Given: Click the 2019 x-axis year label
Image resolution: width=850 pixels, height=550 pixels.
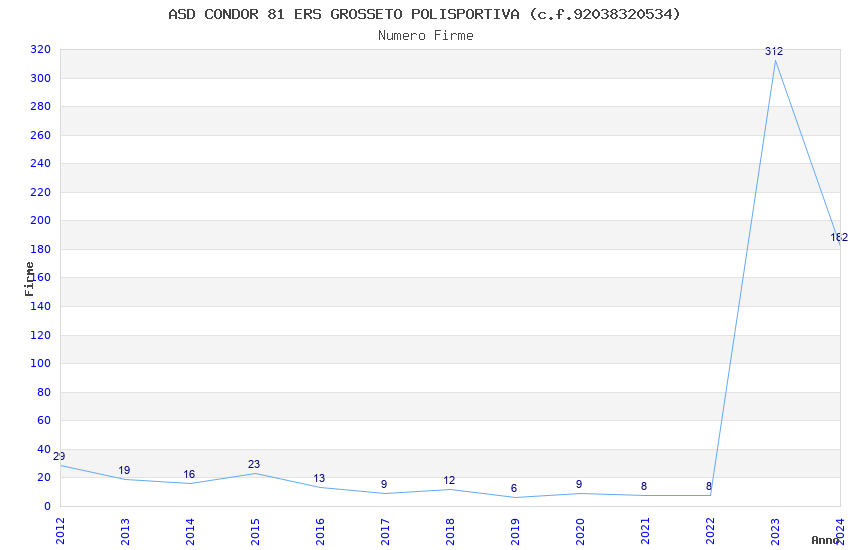Looking at the screenshot, I should point(516,531).
